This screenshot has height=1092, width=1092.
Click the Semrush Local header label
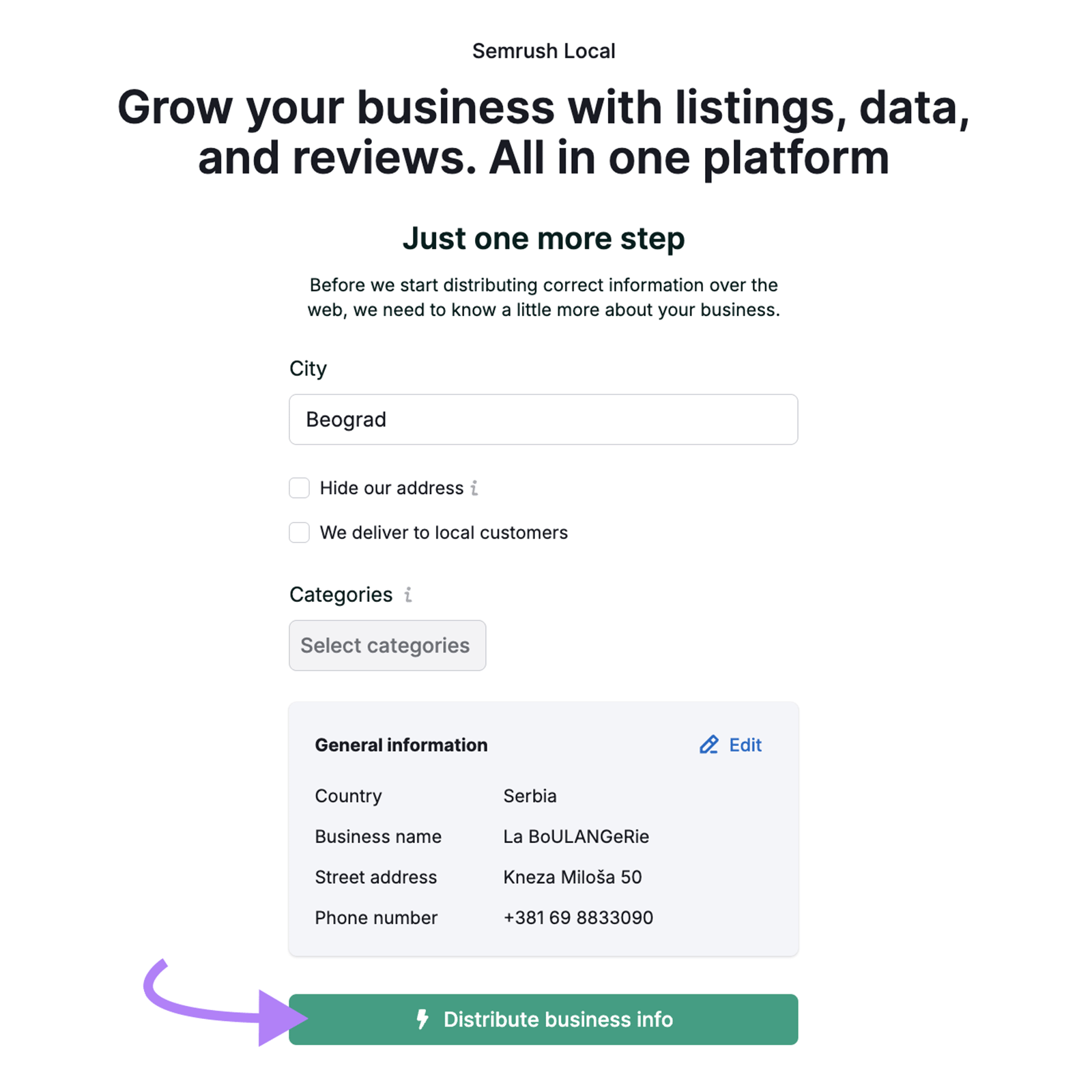pyautogui.click(x=544, y=50)
